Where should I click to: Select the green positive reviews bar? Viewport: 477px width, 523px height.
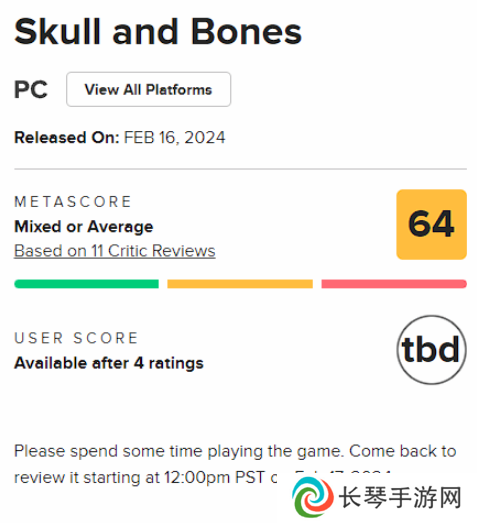(x=86, y=284)
